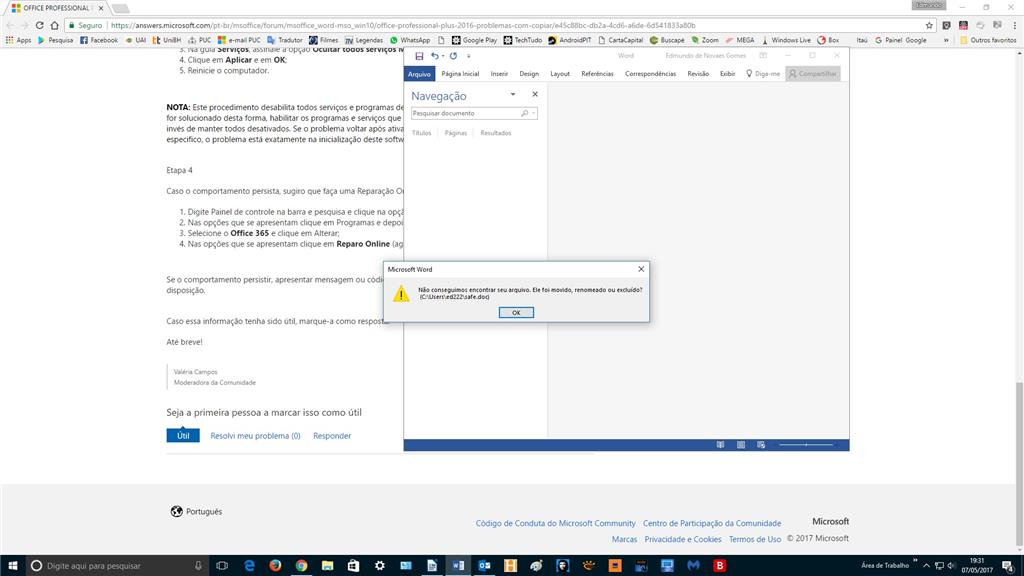This screenshot has height=576, width=1024.
Task: Select the Exibir tab
Action: [x=727, y=74]
